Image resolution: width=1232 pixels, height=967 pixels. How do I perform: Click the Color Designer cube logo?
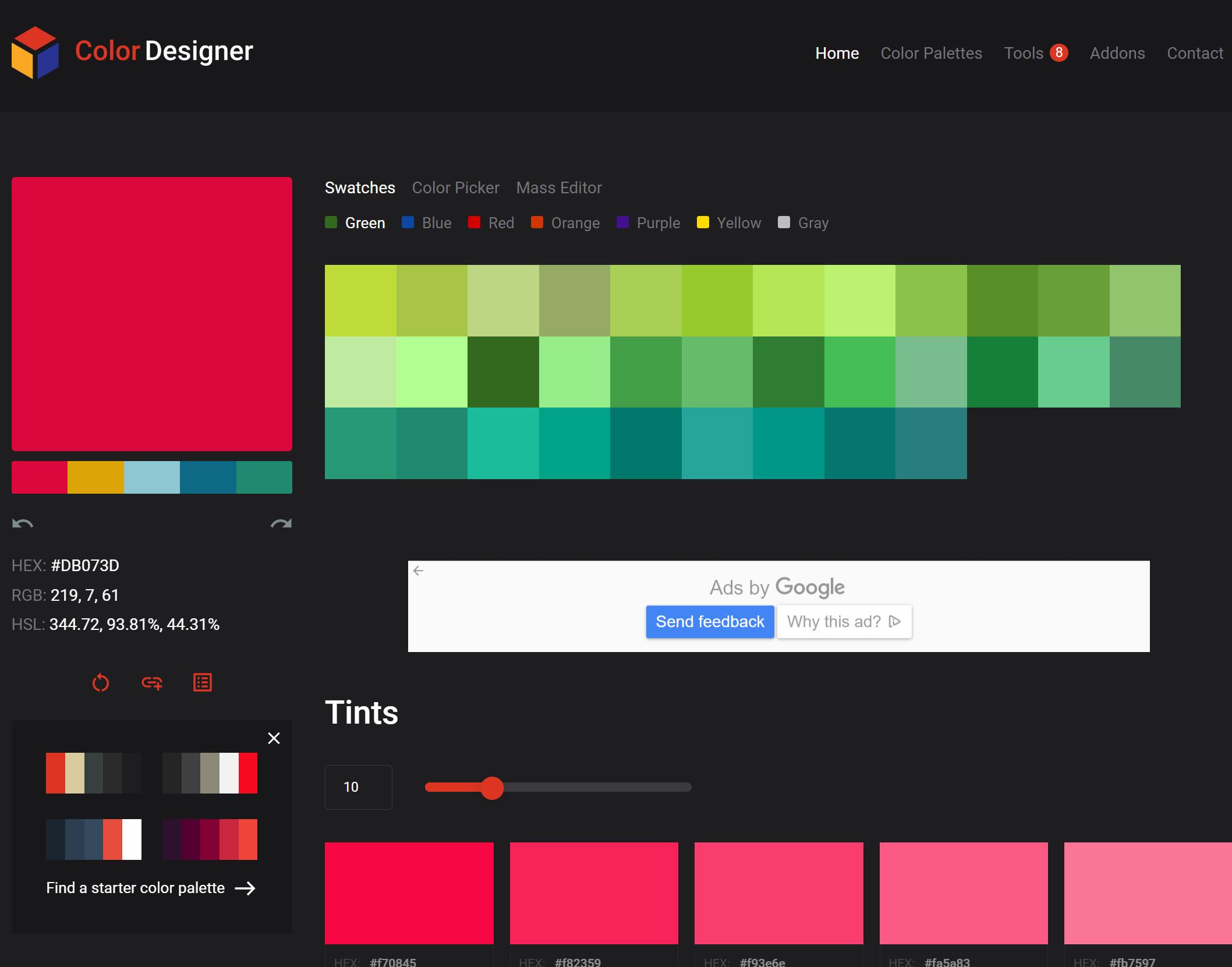point(35,52)
